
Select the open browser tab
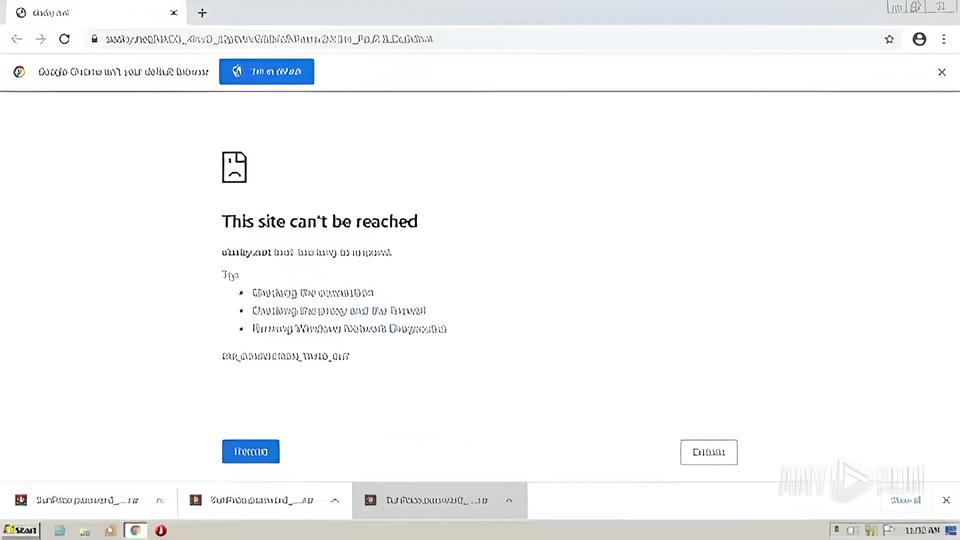click(95, 13)
